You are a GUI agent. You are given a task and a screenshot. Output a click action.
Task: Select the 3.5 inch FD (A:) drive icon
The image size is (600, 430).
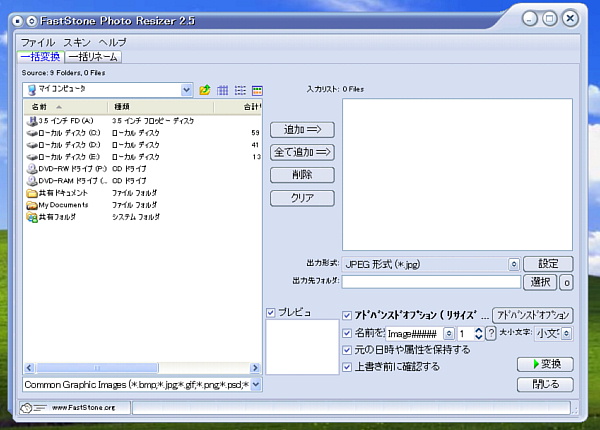coord(32,121)
